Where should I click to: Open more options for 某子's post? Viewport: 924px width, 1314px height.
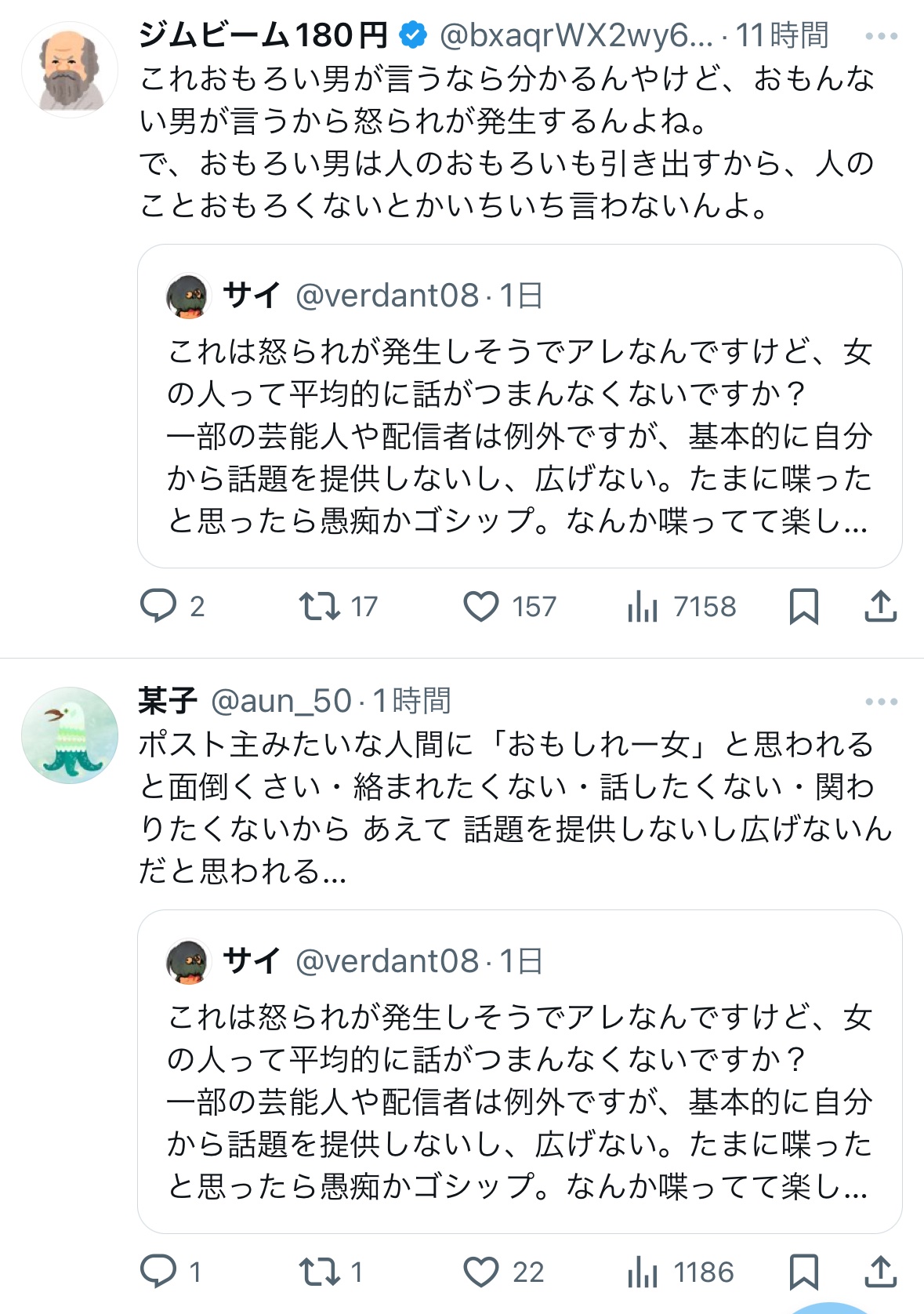882,702
